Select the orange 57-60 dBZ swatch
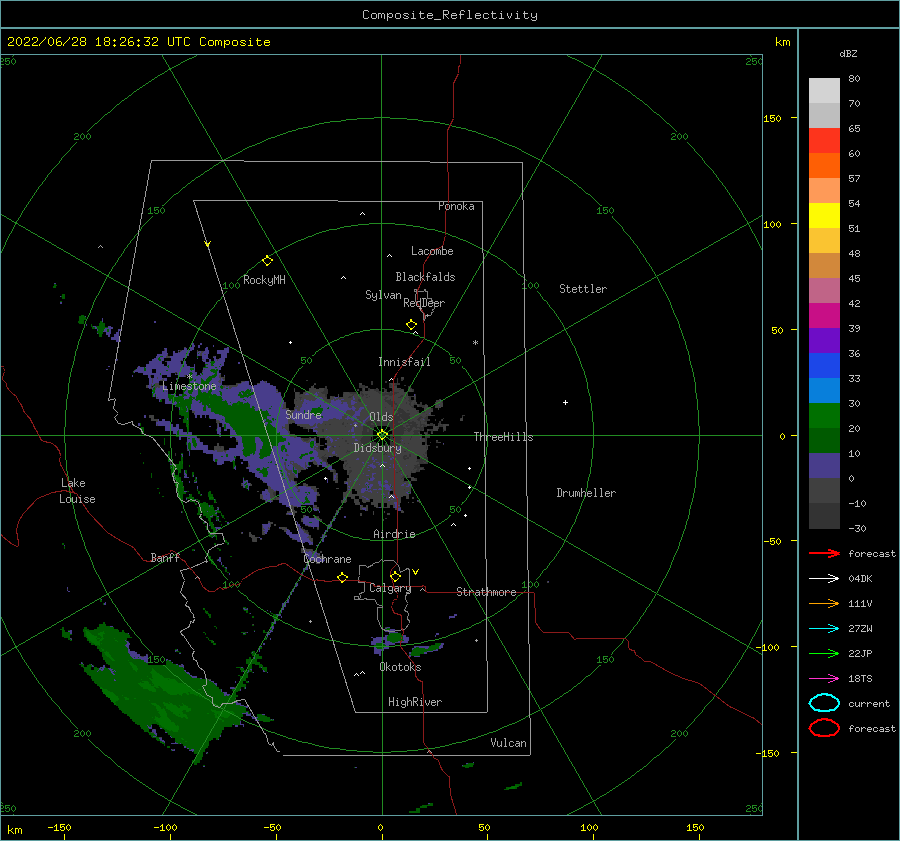The width and height of the screenshot is (900, 841). coord(824,166)
